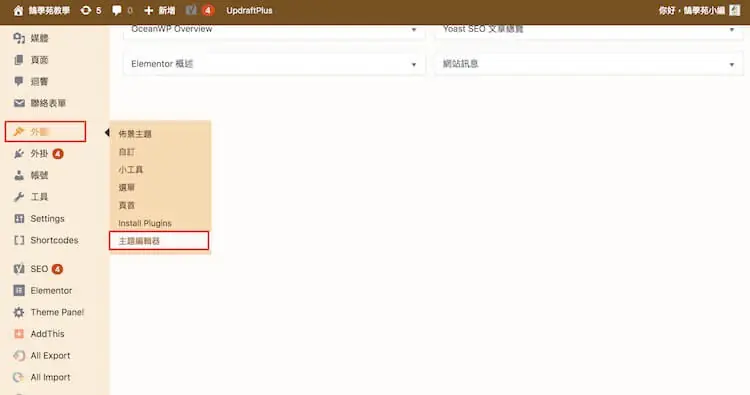Toggle the Elementor 概述 panel arrow

[414, 64]
